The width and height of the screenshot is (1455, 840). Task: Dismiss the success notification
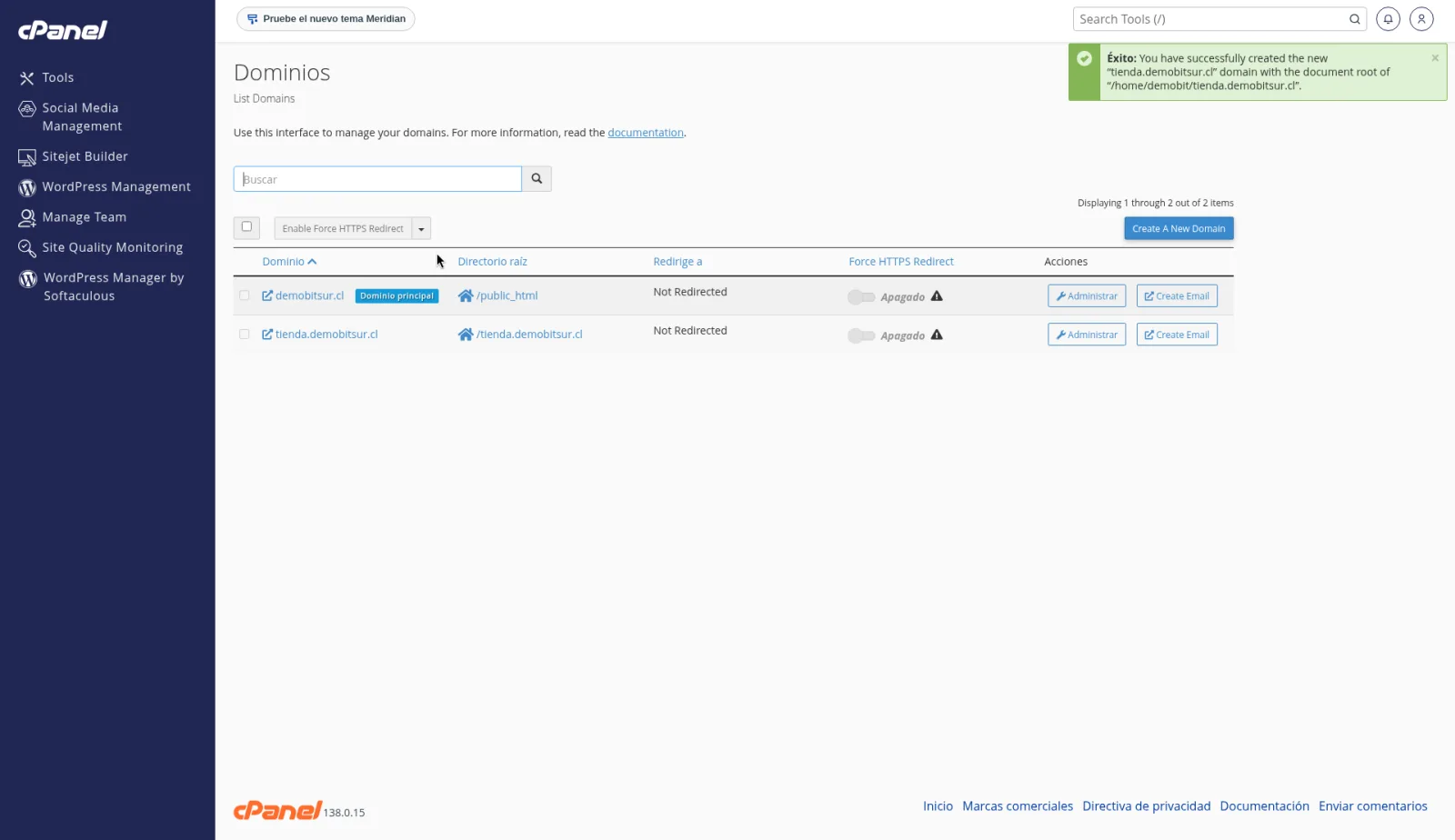click(1435, 58)
